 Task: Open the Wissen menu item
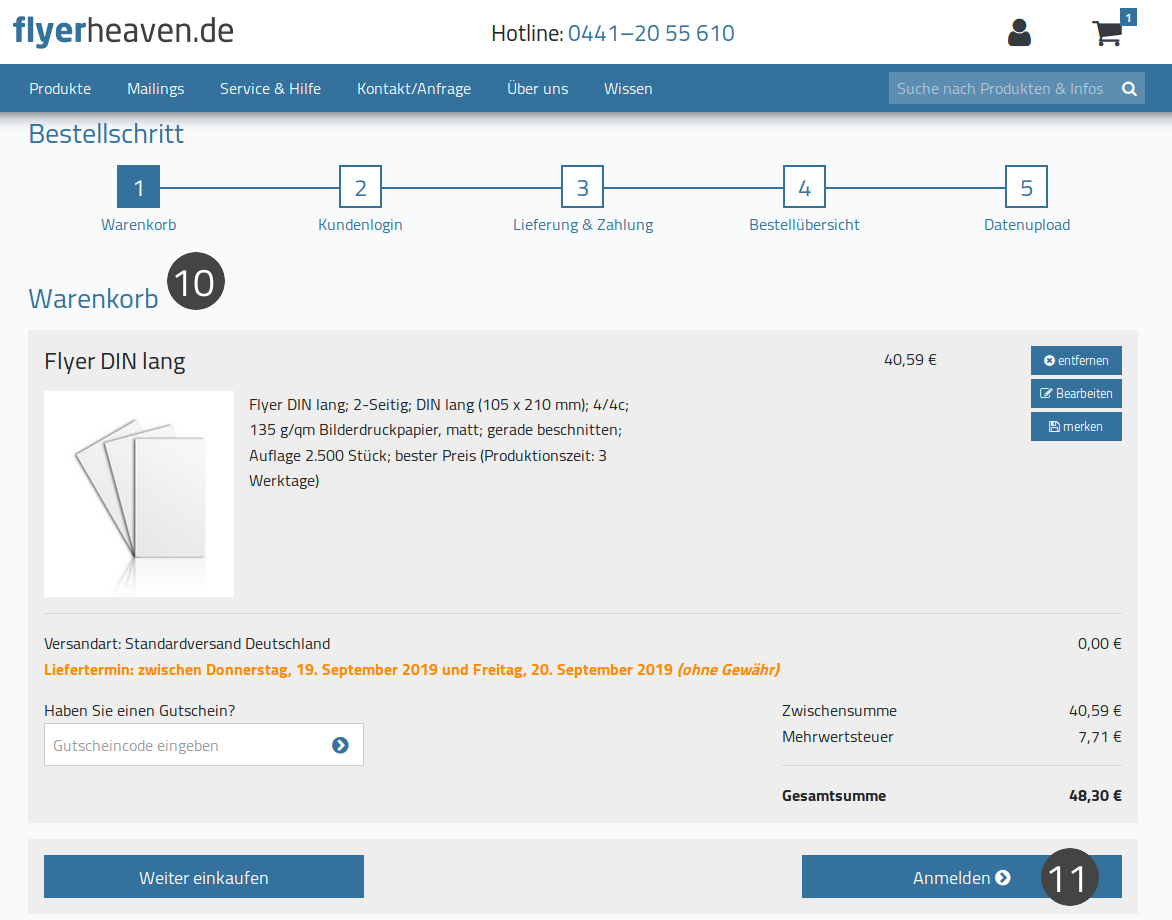[x=628, y=89]
